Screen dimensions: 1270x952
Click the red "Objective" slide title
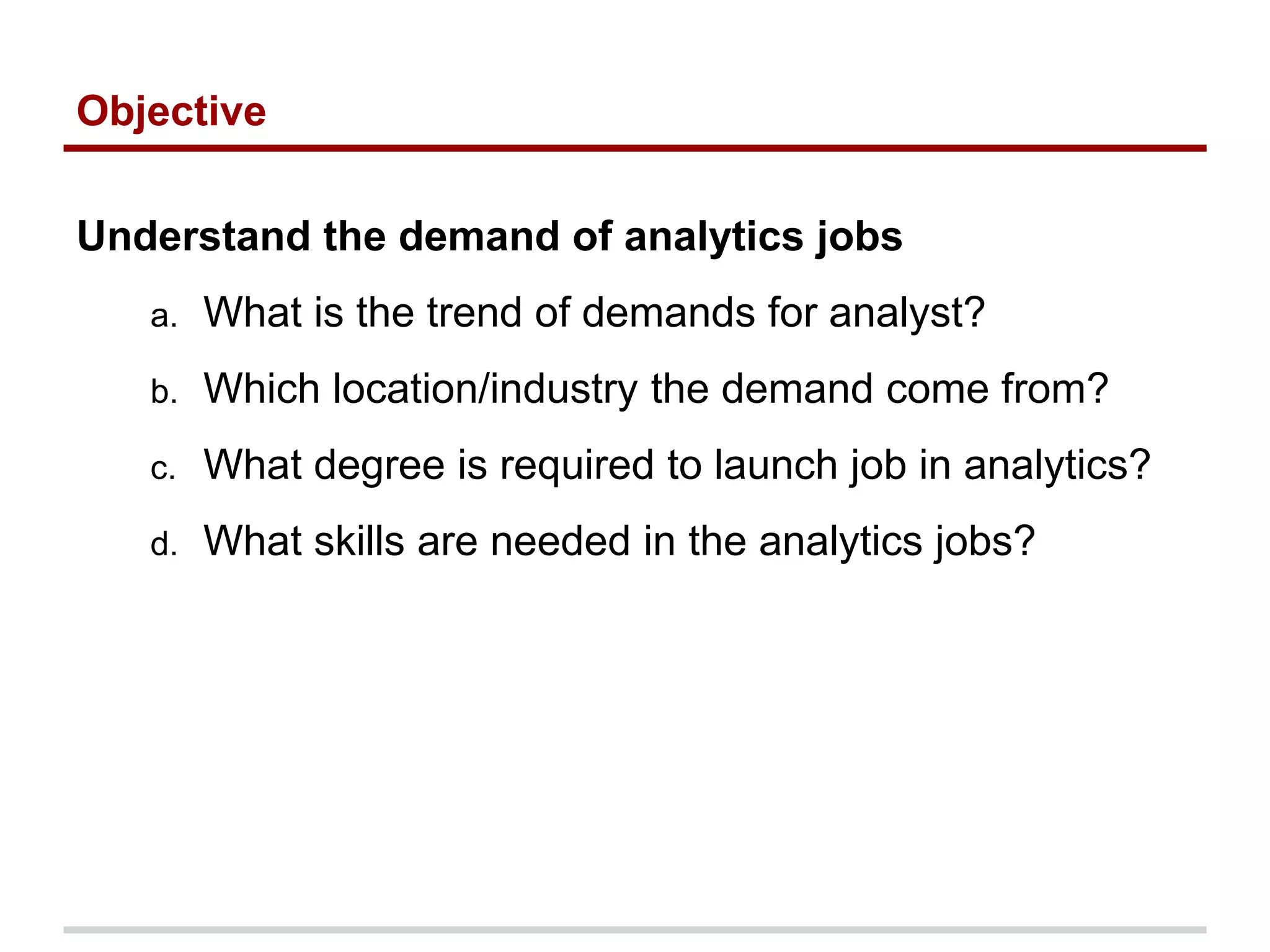coord(171,112)
